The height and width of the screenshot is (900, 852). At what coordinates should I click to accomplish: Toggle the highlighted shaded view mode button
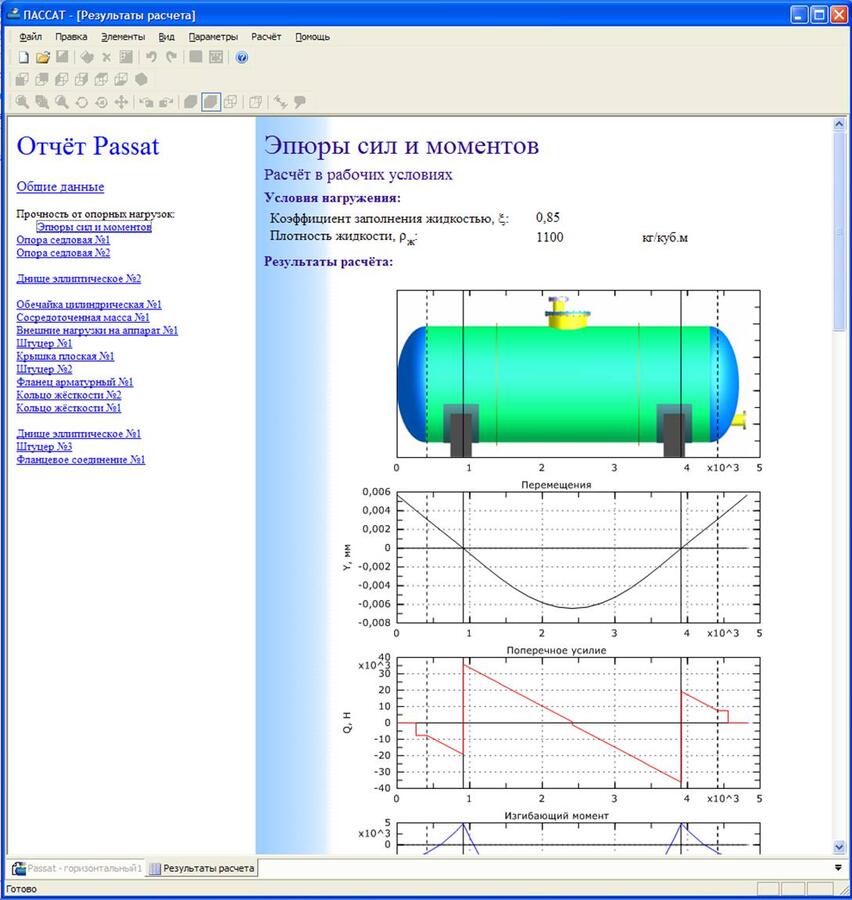point(211,102)
